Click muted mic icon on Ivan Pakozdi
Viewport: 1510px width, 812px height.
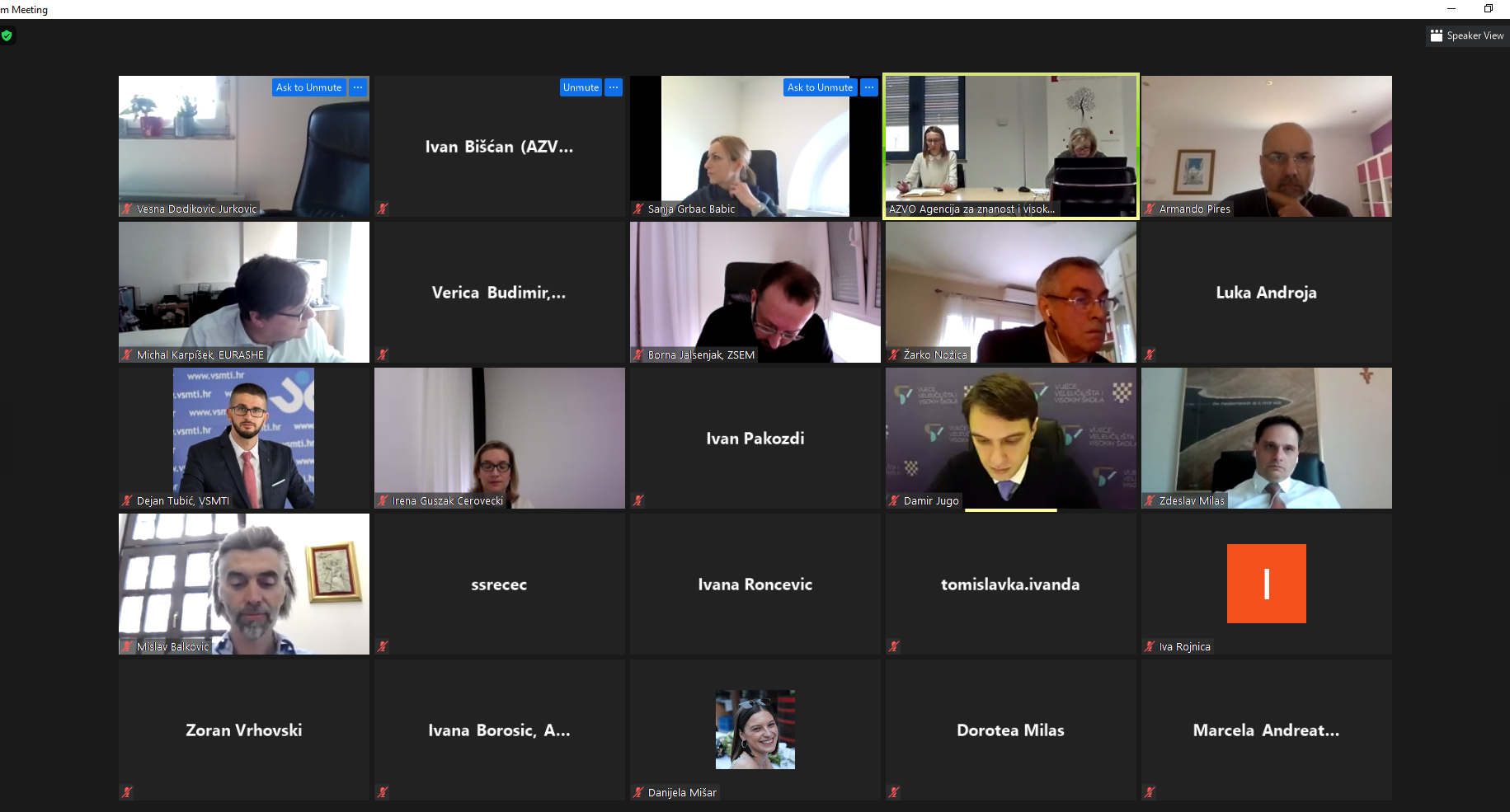(x=638, y=500)
